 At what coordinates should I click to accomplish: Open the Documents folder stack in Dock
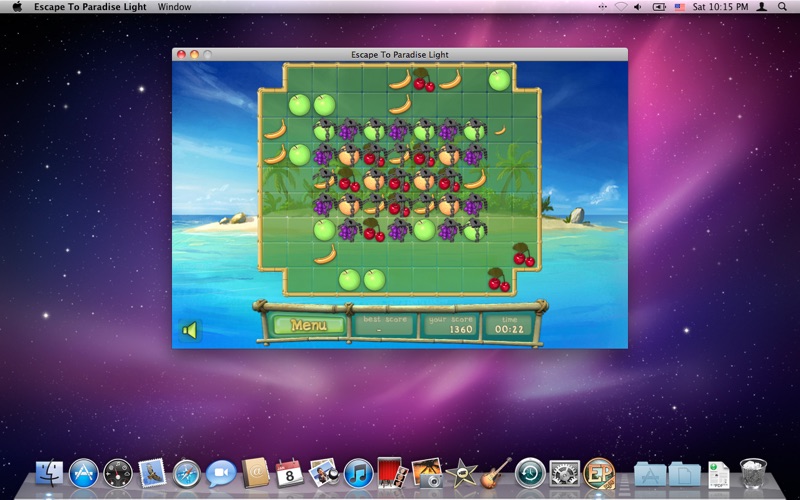pos(684,474)
